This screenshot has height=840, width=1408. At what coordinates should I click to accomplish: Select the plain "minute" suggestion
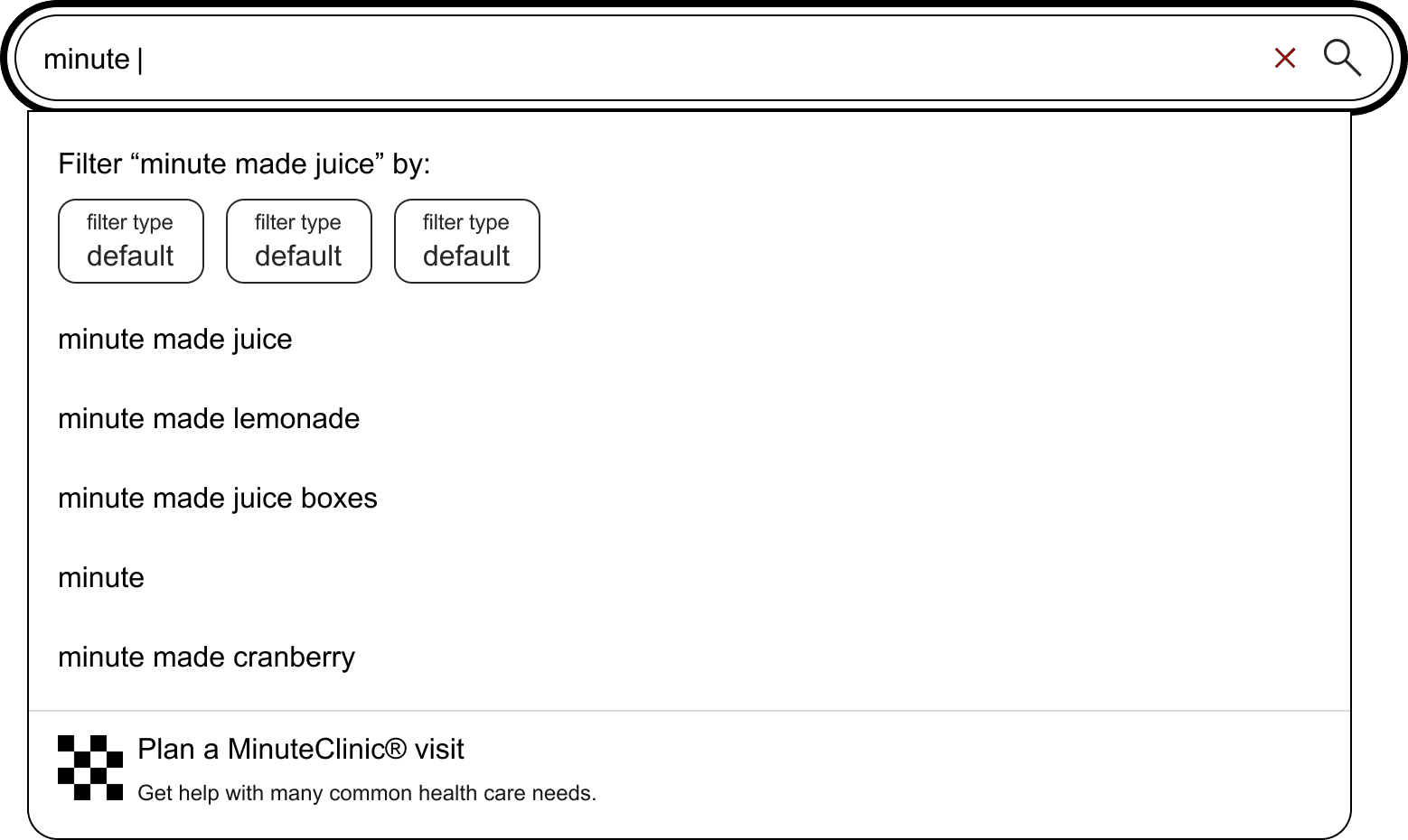(100, 578)
